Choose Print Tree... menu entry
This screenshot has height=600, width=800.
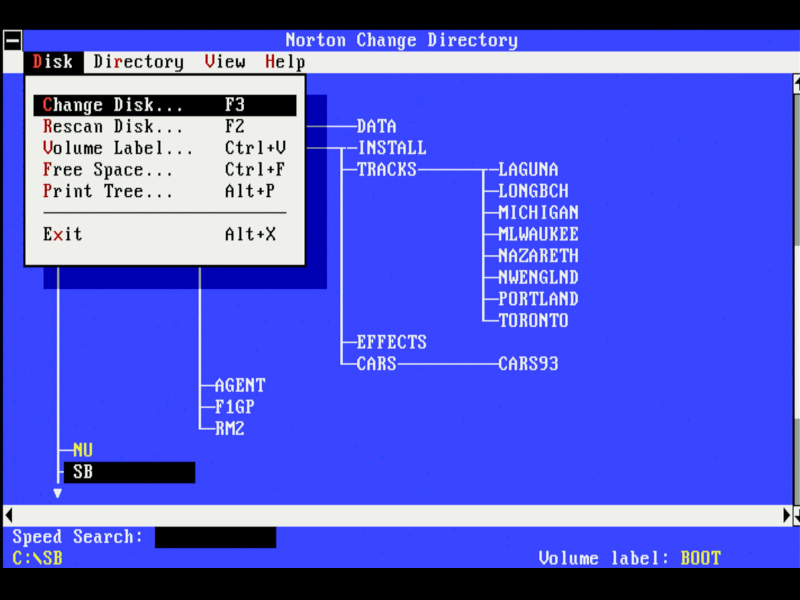pyautogui.click(x=165, y=191)
